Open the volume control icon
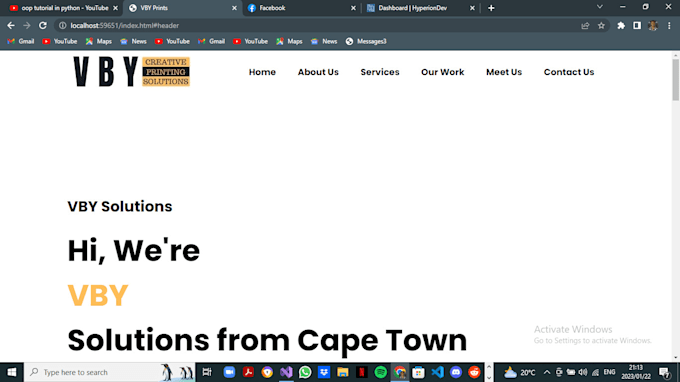 pyautogui.click(x=583, y=372)
